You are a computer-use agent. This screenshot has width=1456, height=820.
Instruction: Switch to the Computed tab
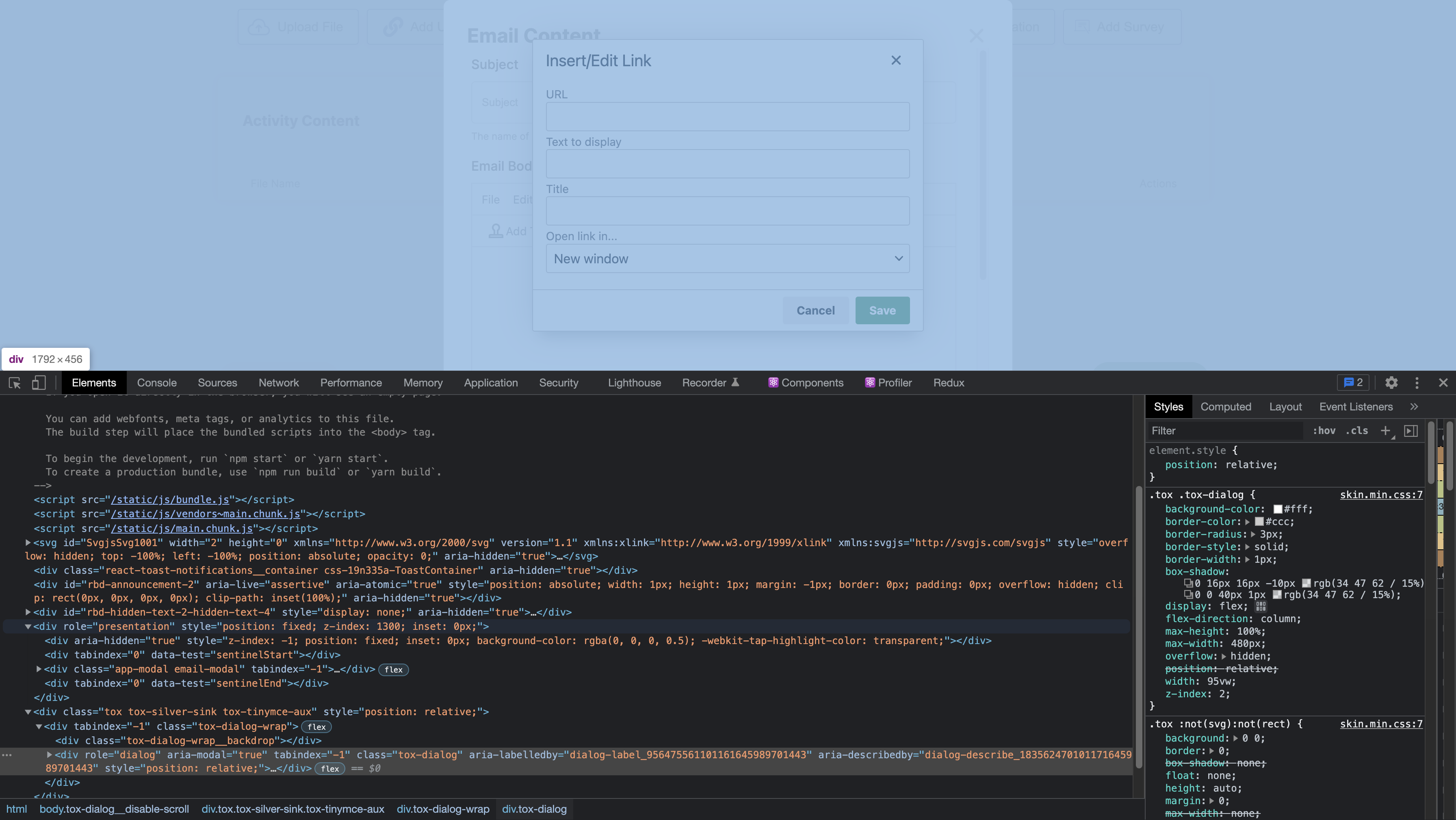coord(1225,407)
